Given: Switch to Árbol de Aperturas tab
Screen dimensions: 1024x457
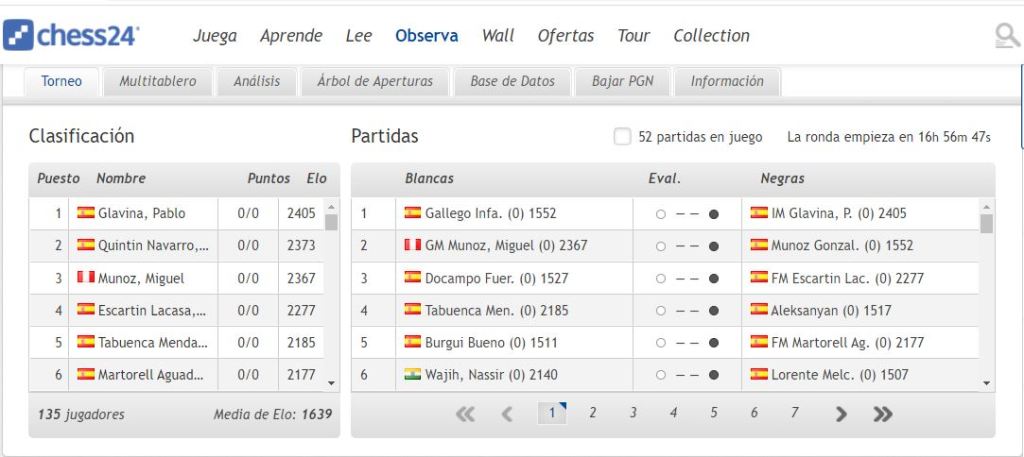Looking at the screenshot, I should click(x=375, y=82).
